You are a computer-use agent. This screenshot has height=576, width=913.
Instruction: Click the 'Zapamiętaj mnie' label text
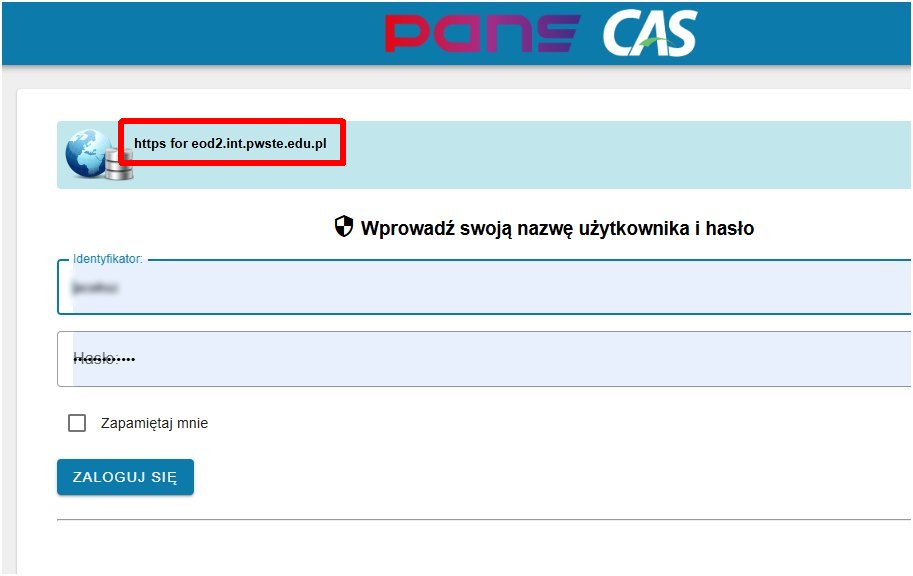154,423
